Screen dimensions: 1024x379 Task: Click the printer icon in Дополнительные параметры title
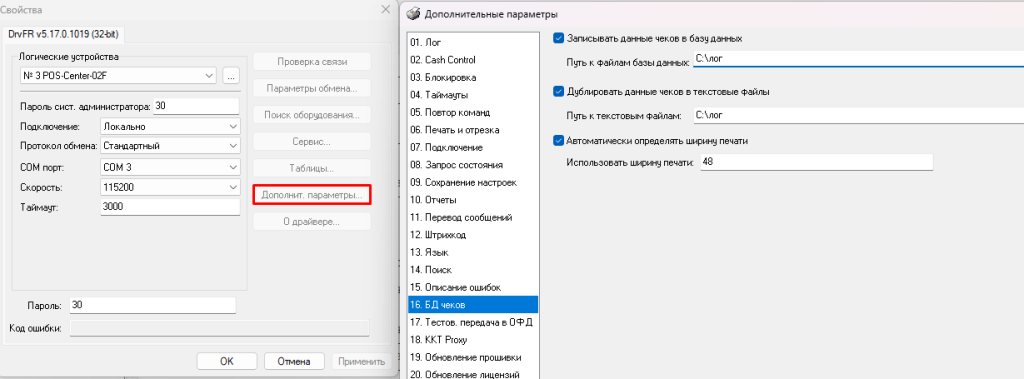coord(413,13)
